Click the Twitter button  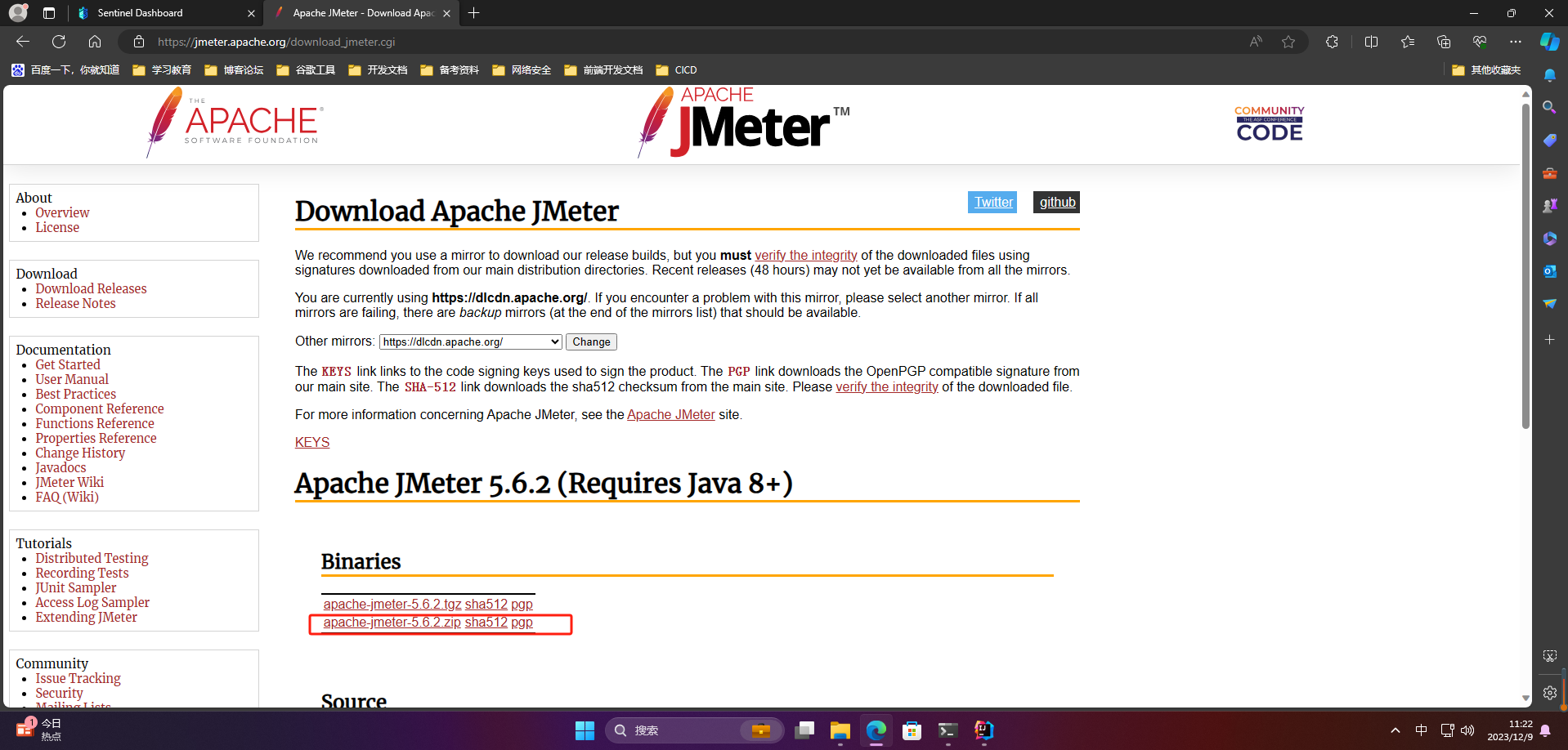[992, 202]
